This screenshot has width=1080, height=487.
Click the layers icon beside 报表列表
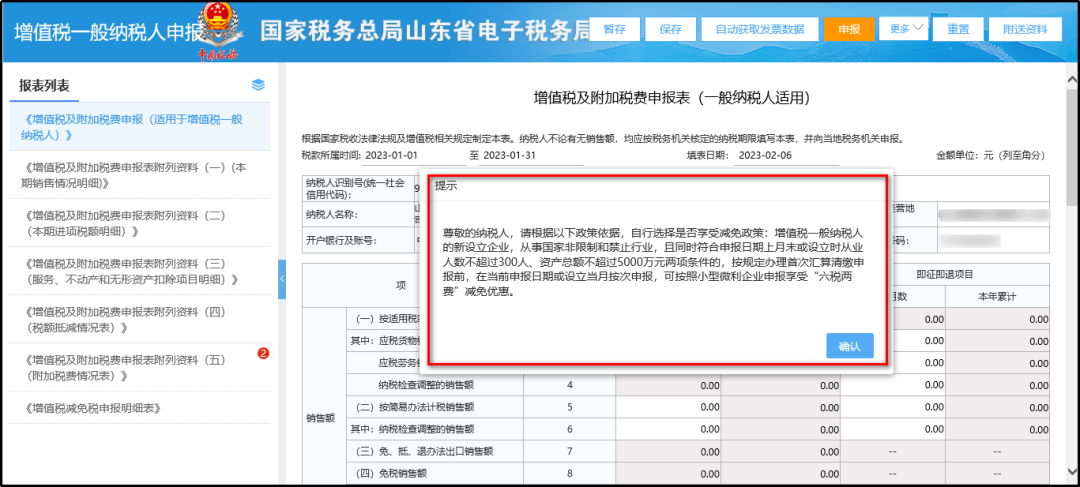pos(258,85)
